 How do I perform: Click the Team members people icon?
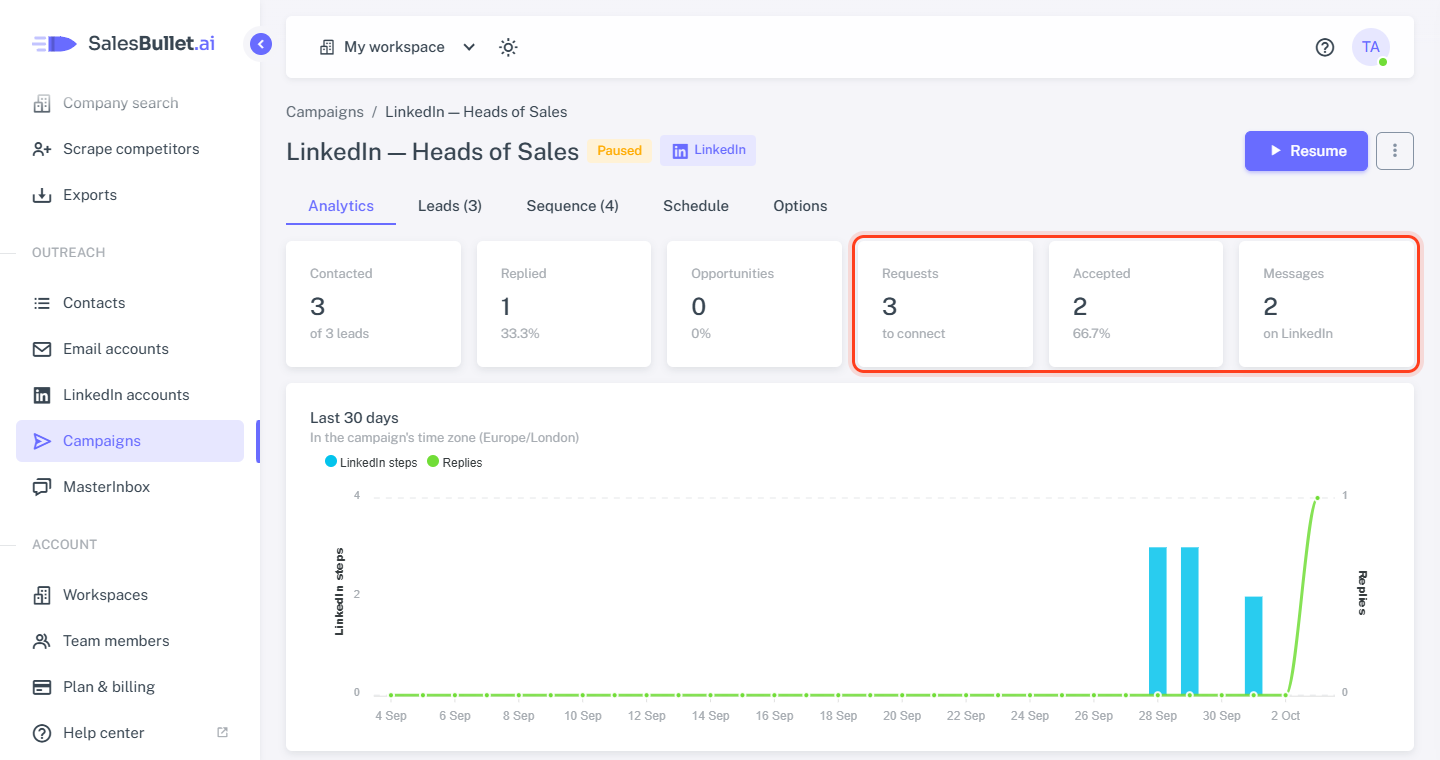[42, 641]
